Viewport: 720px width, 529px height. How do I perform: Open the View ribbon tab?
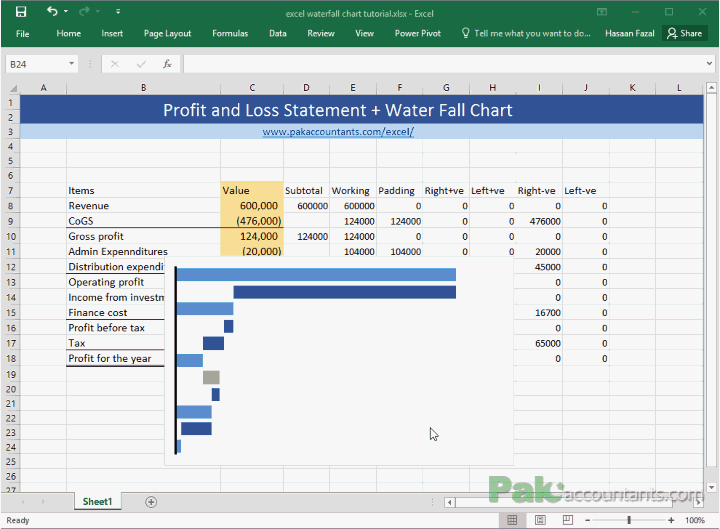point(364,34)
